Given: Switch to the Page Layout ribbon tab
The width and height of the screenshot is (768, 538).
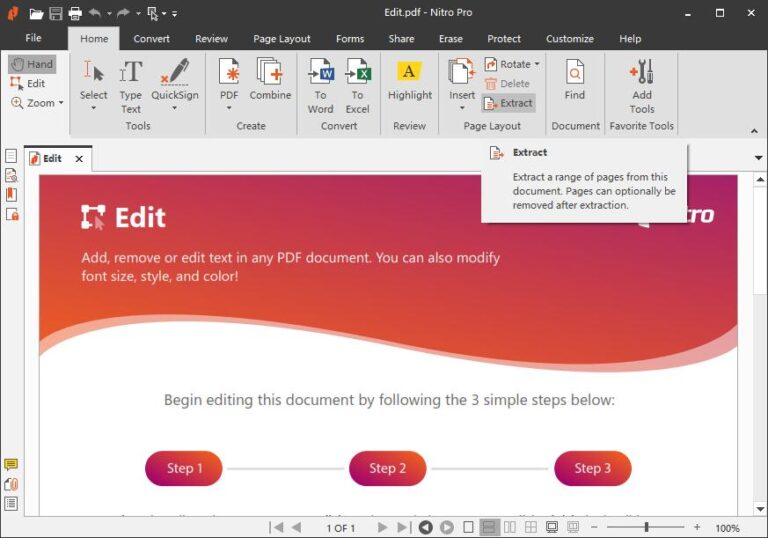Looking at the screenshot, I should 281,39.
